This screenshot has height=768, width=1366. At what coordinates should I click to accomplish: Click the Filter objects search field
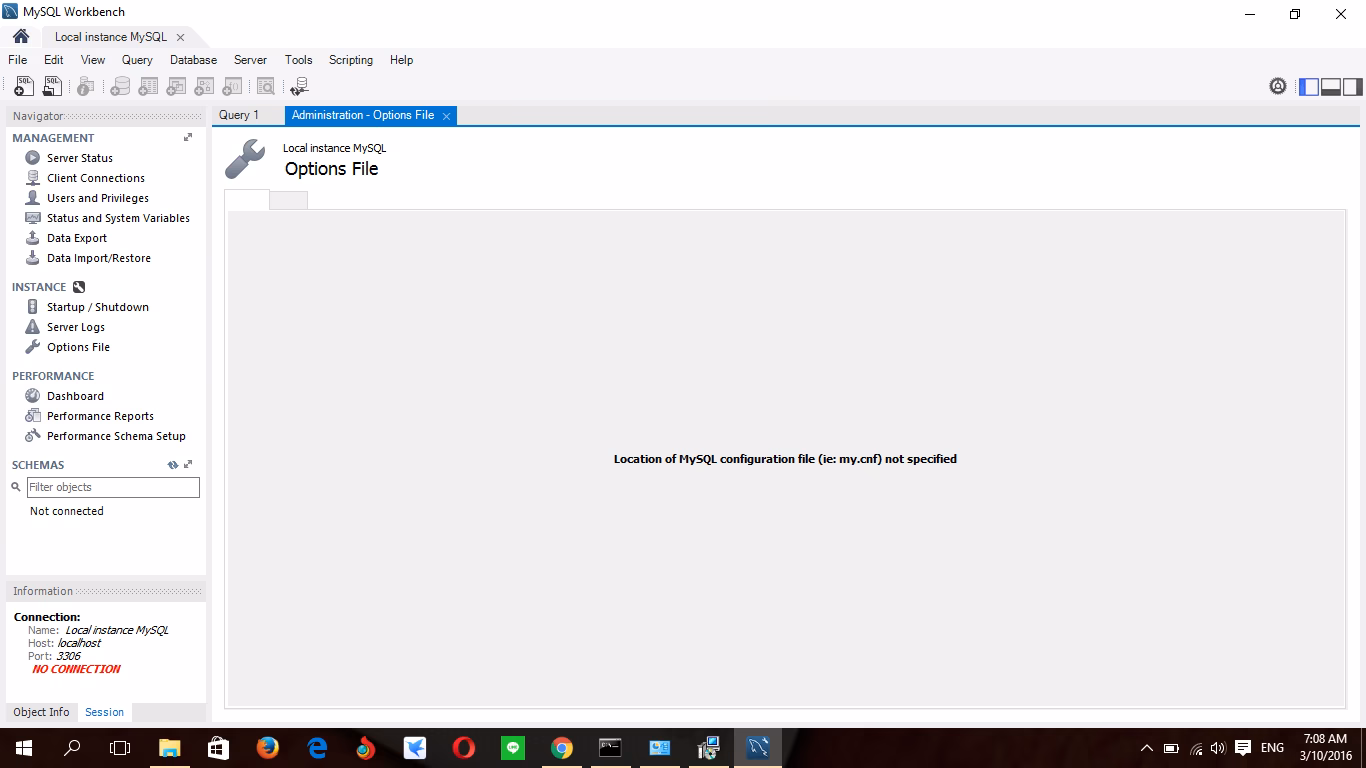(112, 487)
